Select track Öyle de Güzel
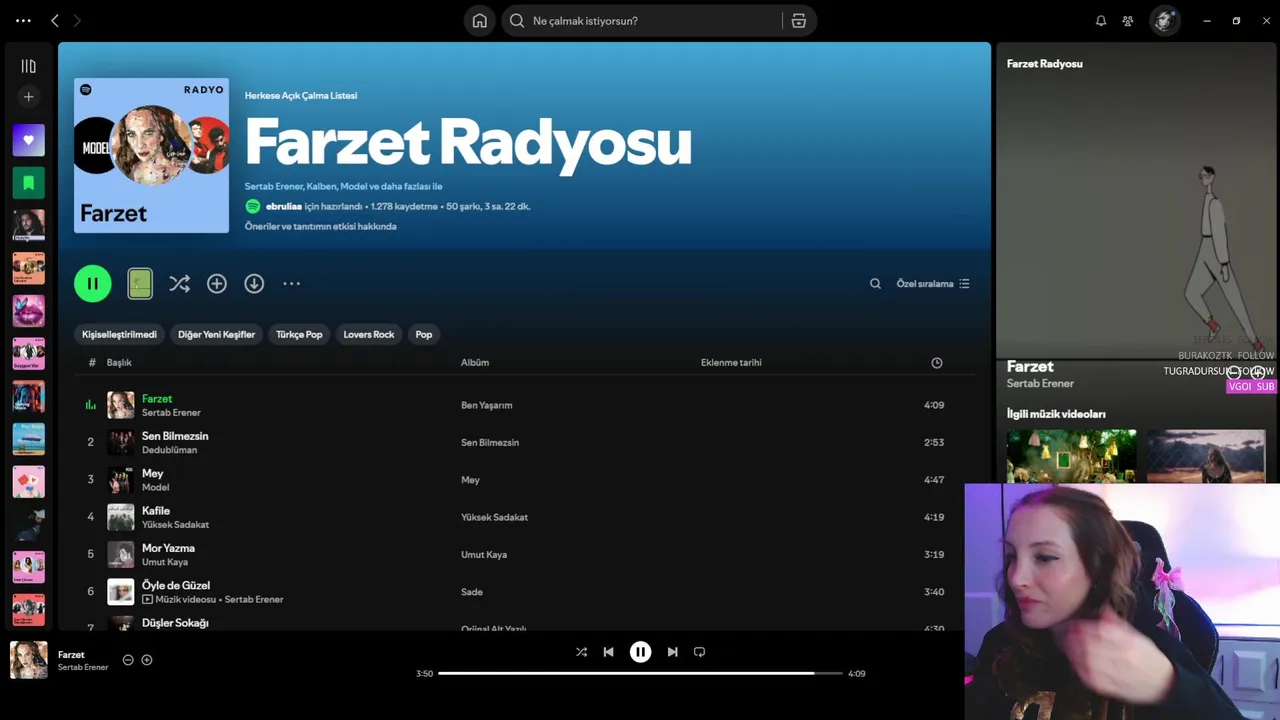 (x=176, y=585)
